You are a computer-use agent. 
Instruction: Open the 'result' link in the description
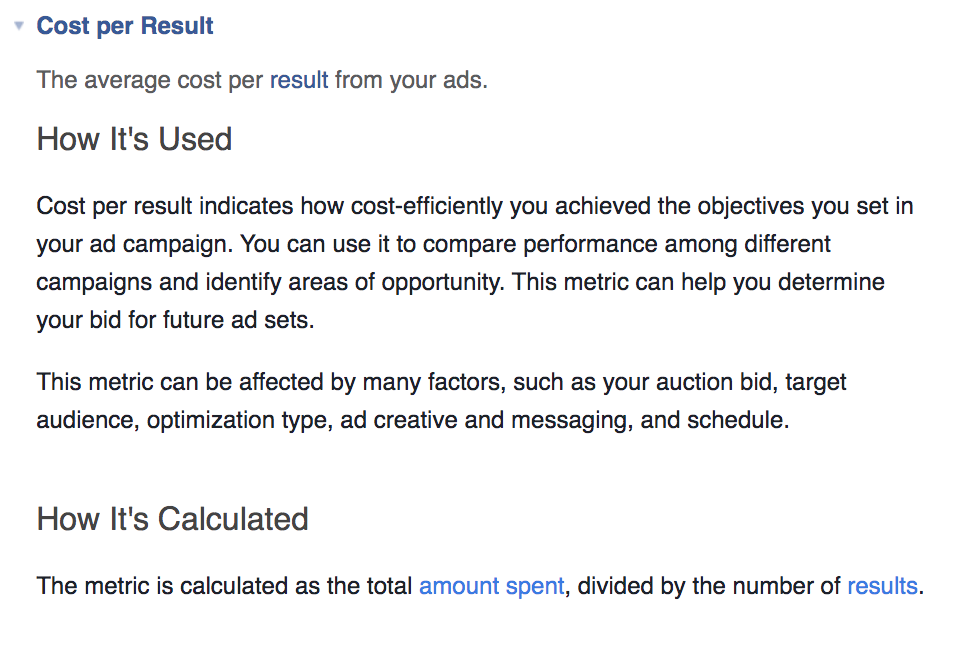coord(299,80)
